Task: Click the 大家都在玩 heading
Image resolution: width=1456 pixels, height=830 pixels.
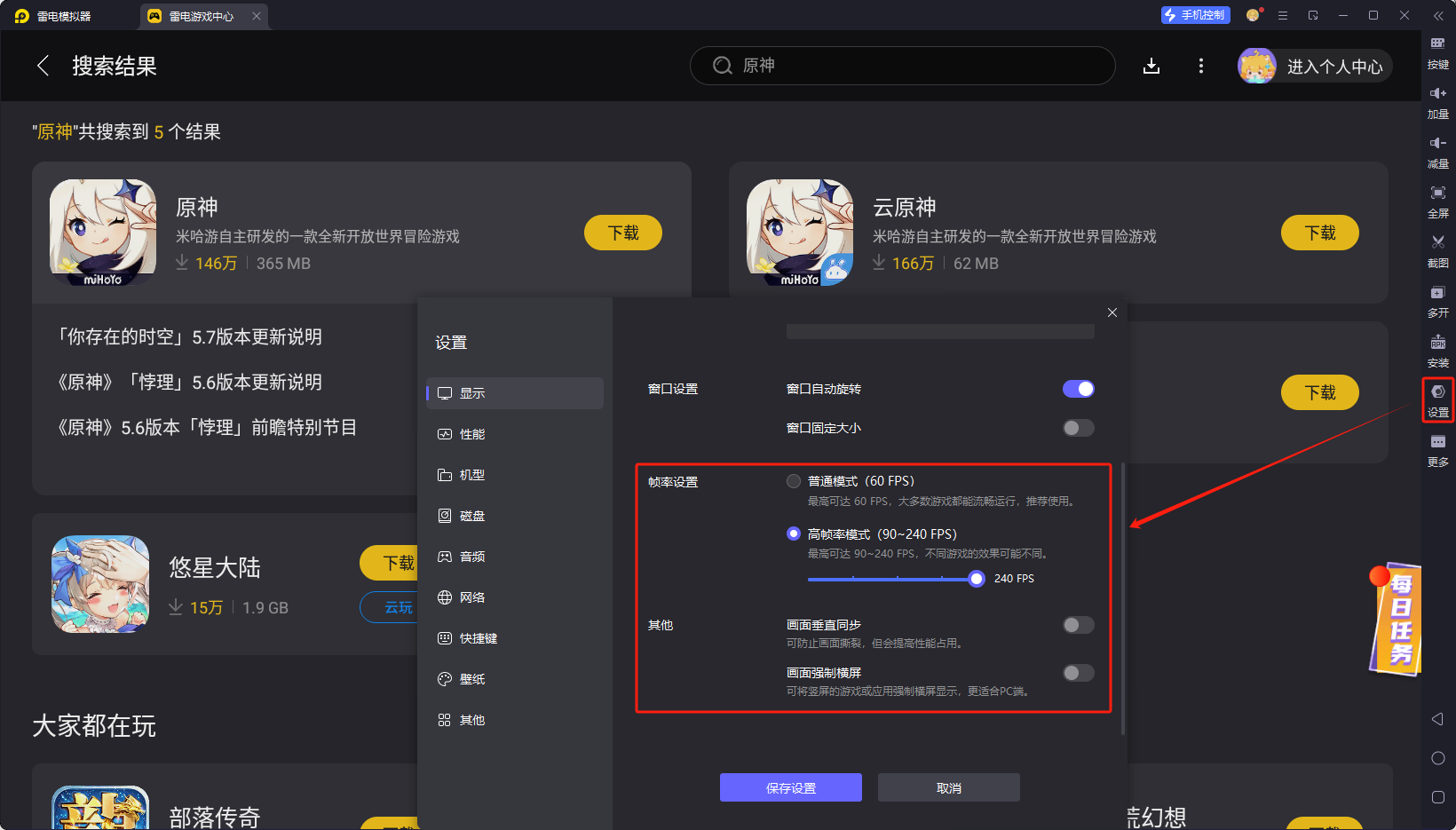Action: (x=94, y=726)
